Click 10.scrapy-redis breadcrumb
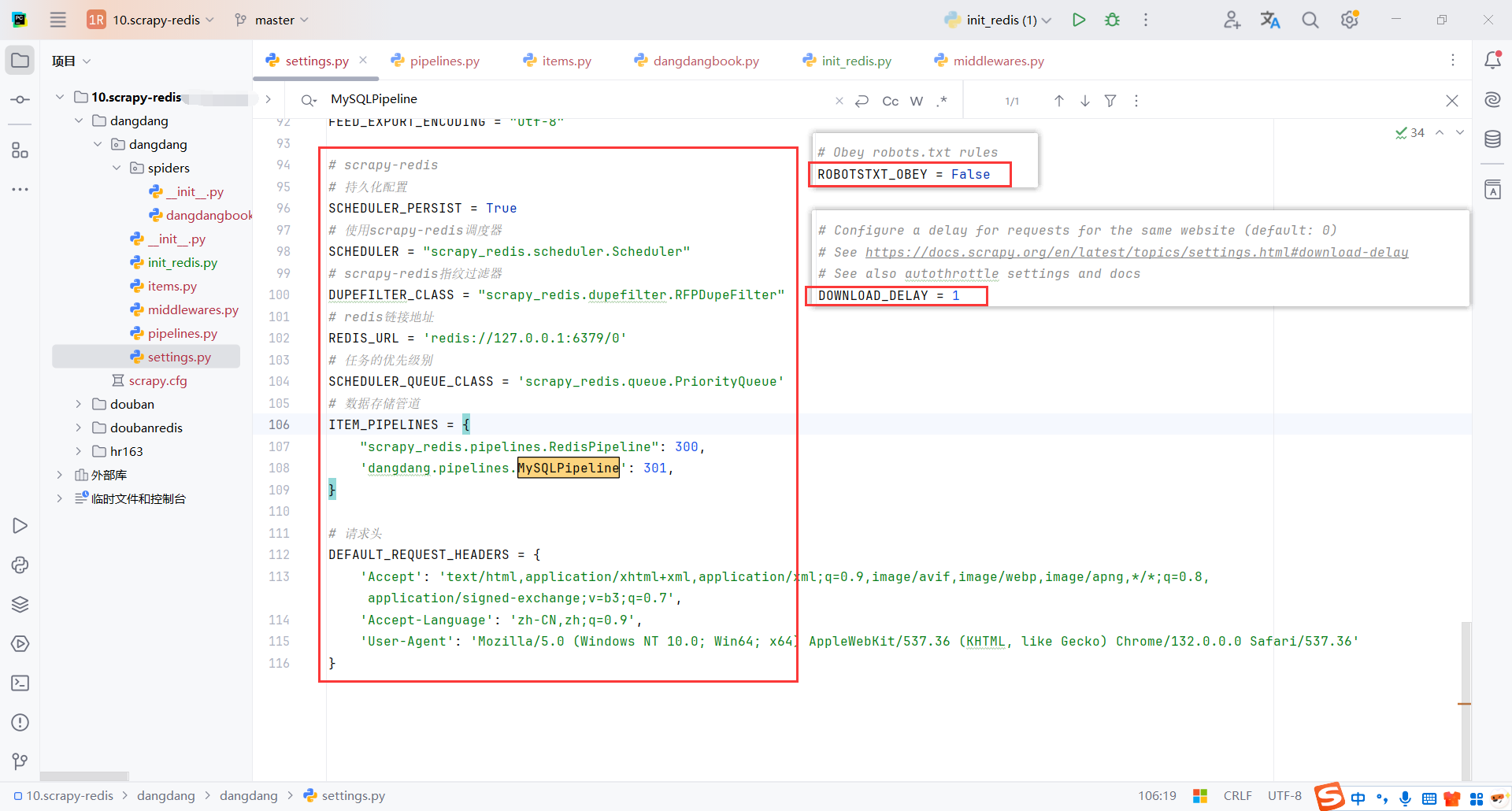 tap(63, 796)
